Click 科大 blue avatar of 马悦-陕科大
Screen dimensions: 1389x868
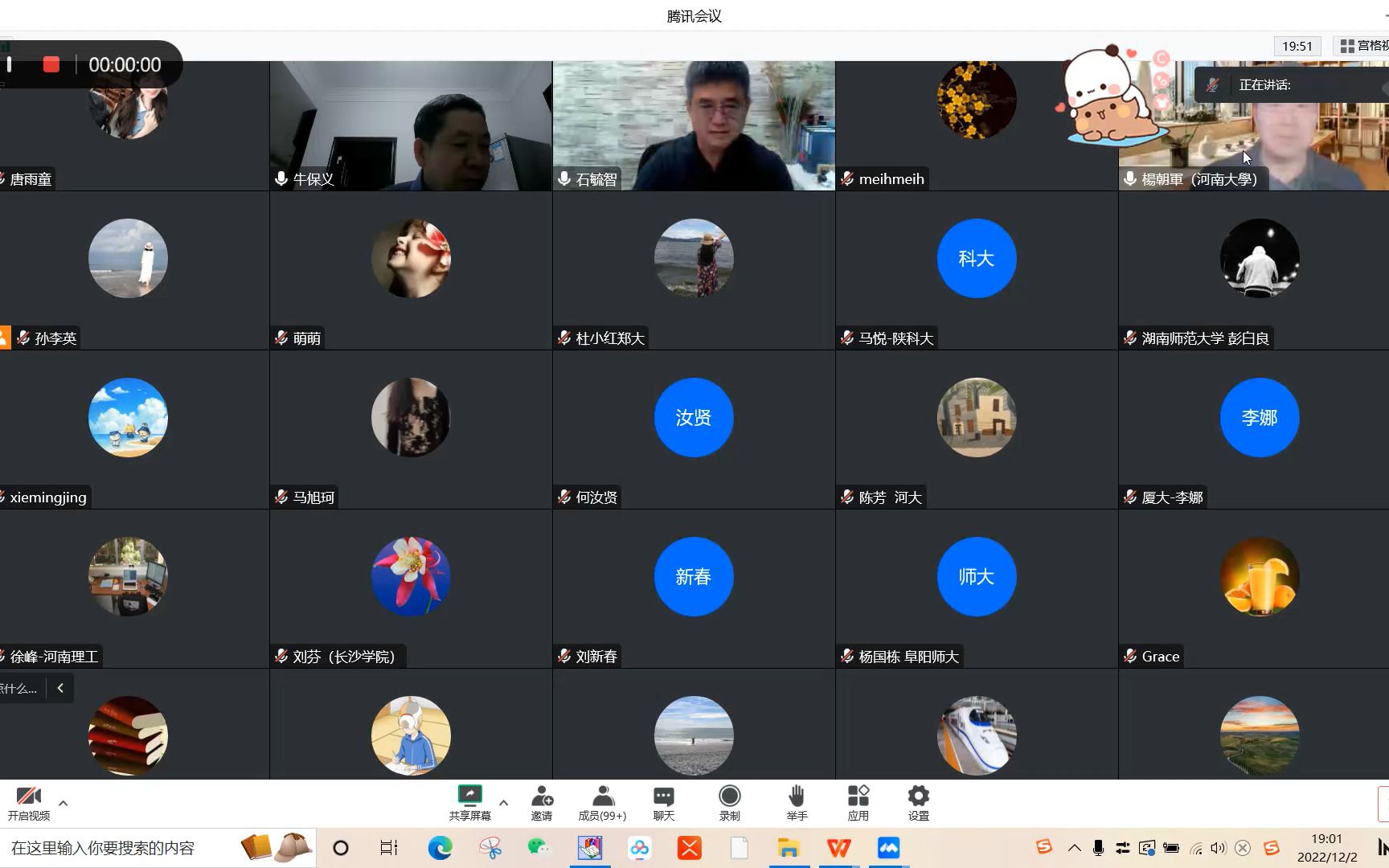[x=977, y=258]
